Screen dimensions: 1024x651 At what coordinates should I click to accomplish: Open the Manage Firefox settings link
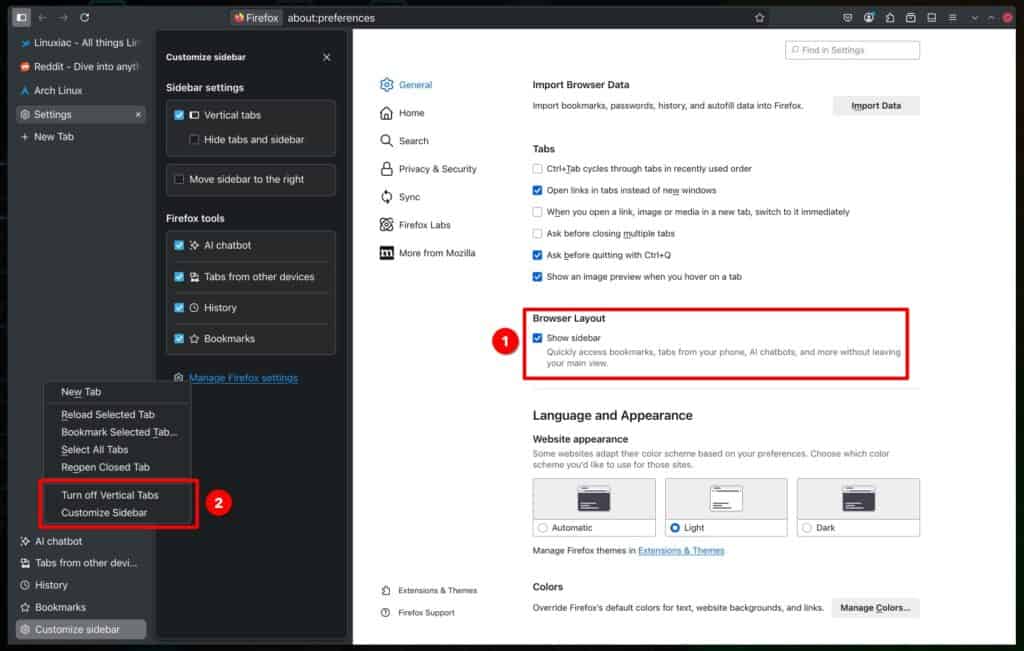click(x=243, y=378)
